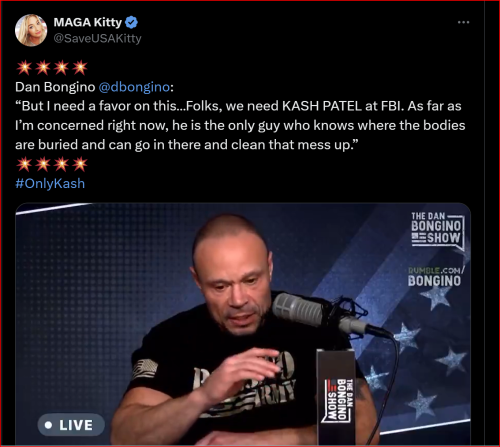Click the Bongino Show desk sign

pos(336,397)
